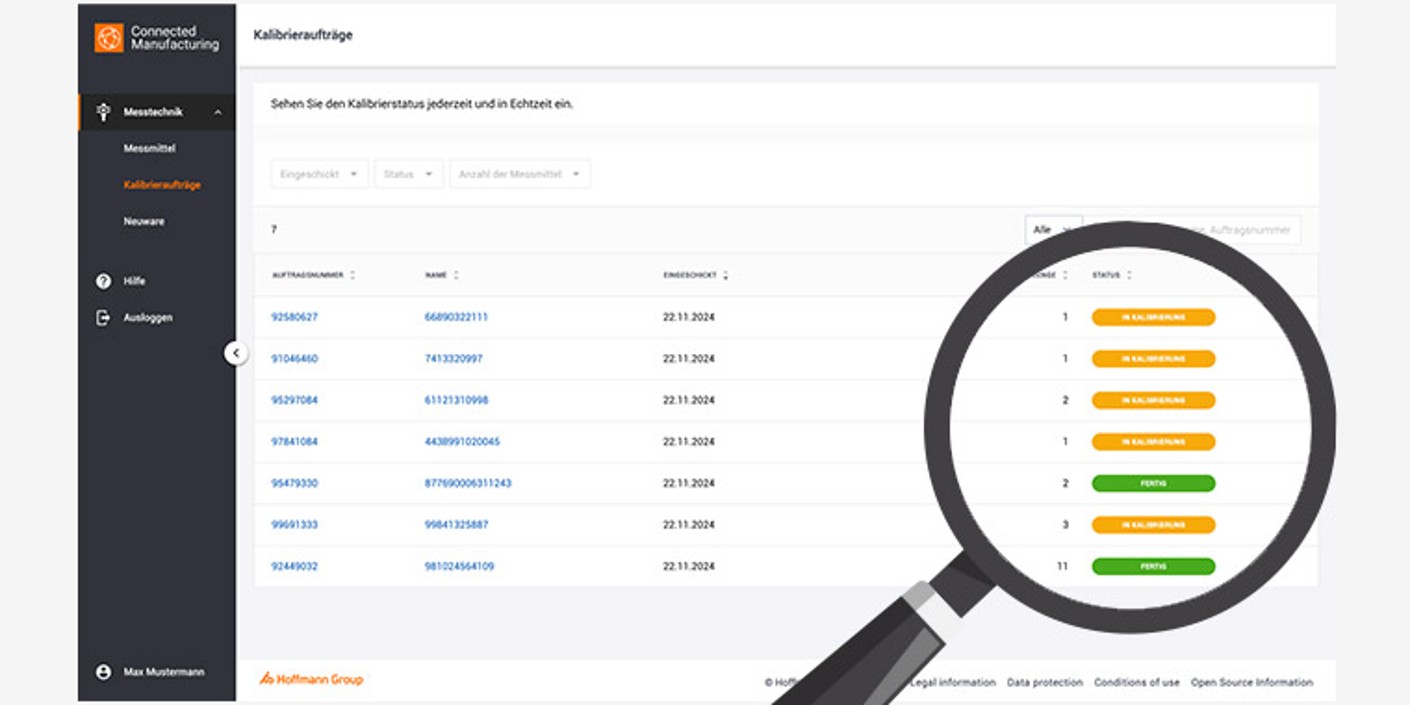Go to Messmittel in the sidebar
This screenshot has height=705, width=1410.
click(x=149, y=148)
